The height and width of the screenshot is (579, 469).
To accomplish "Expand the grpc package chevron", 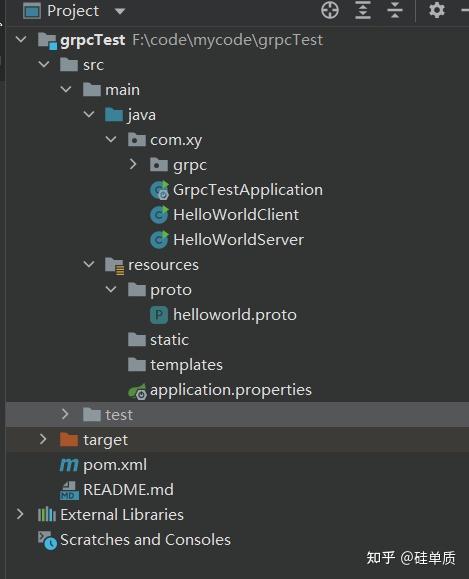I will pos(133,164).
